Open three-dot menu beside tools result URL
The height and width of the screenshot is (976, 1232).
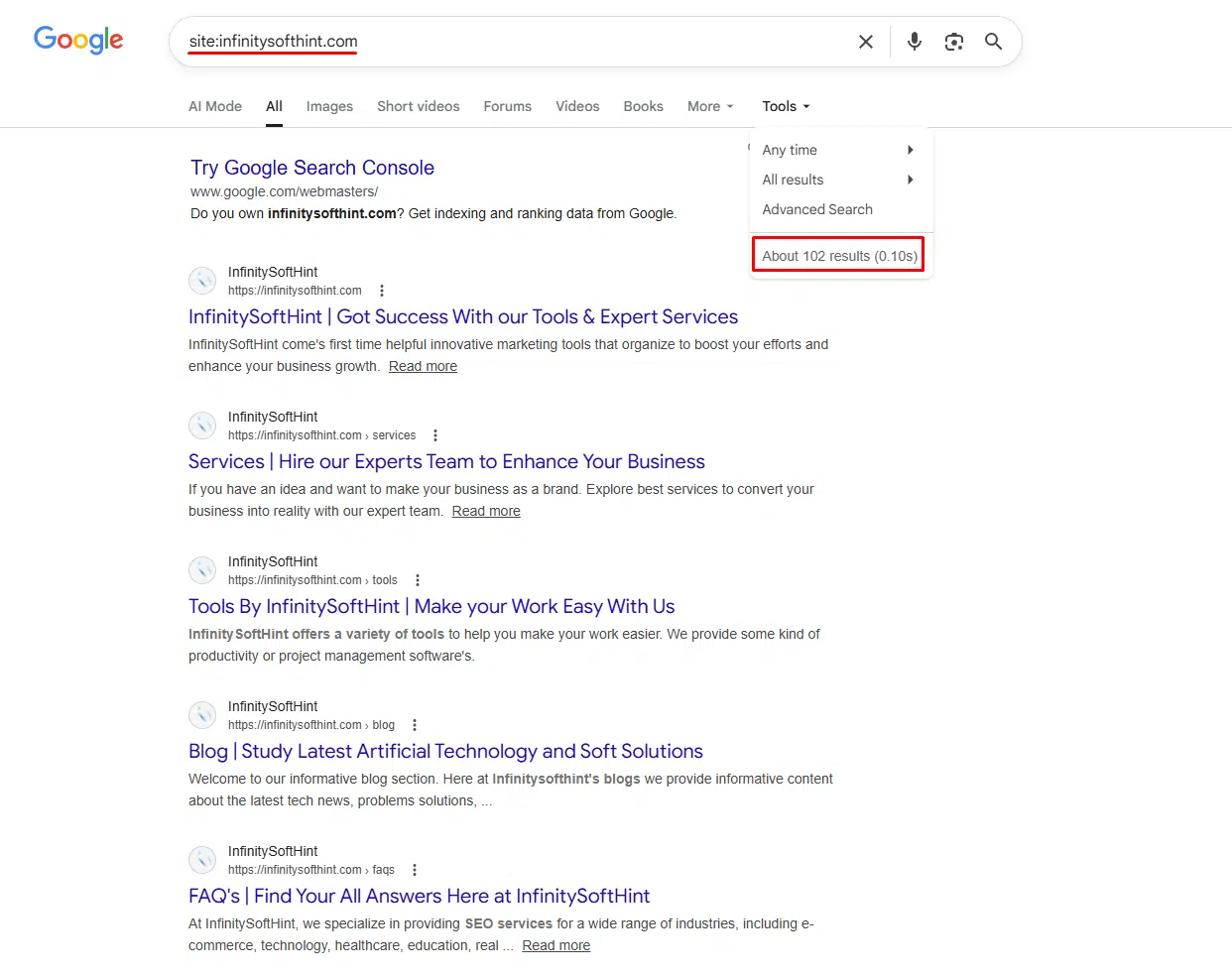tap(418, 580)
